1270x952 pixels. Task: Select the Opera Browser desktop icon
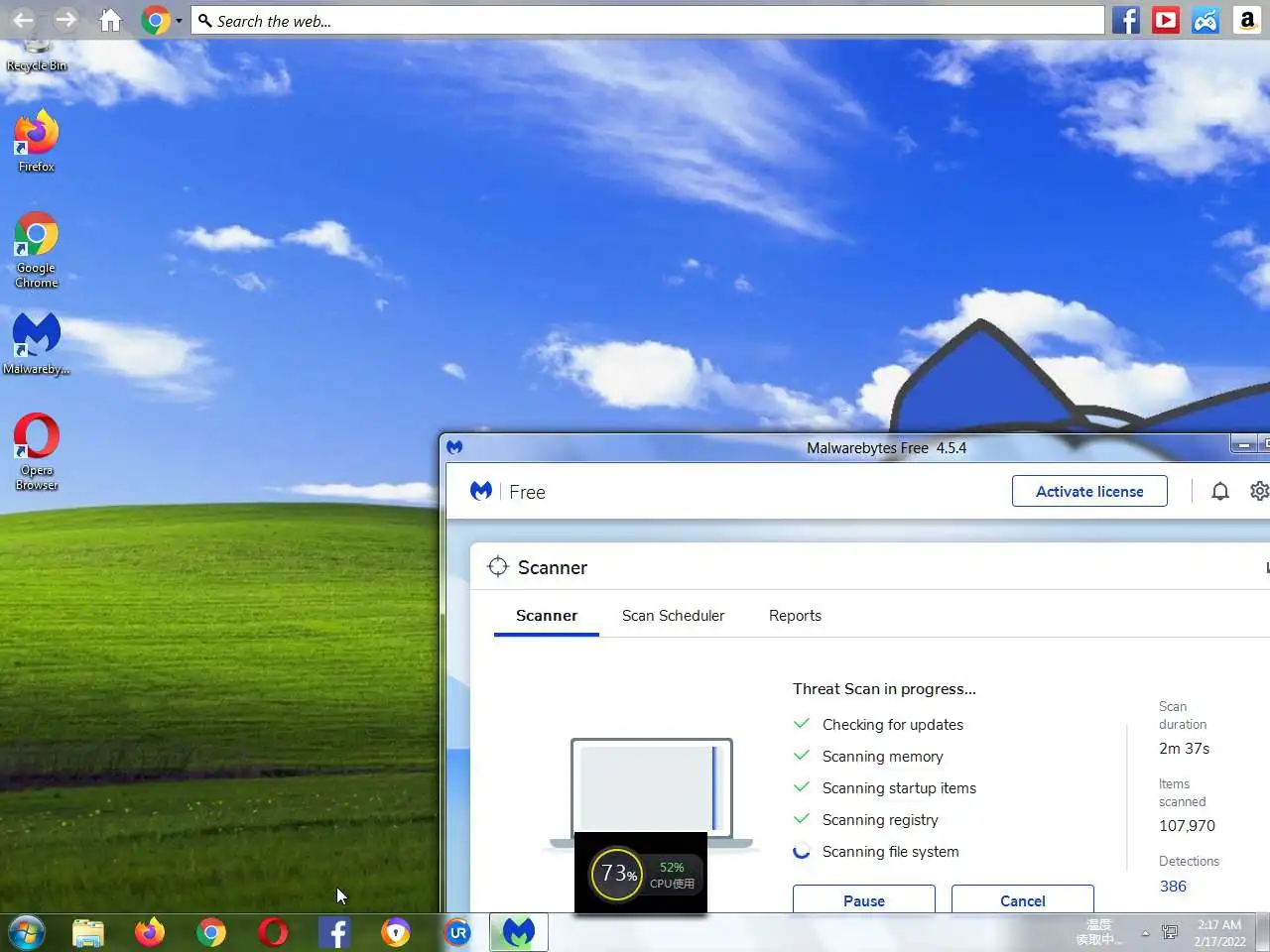click(37, 451)
